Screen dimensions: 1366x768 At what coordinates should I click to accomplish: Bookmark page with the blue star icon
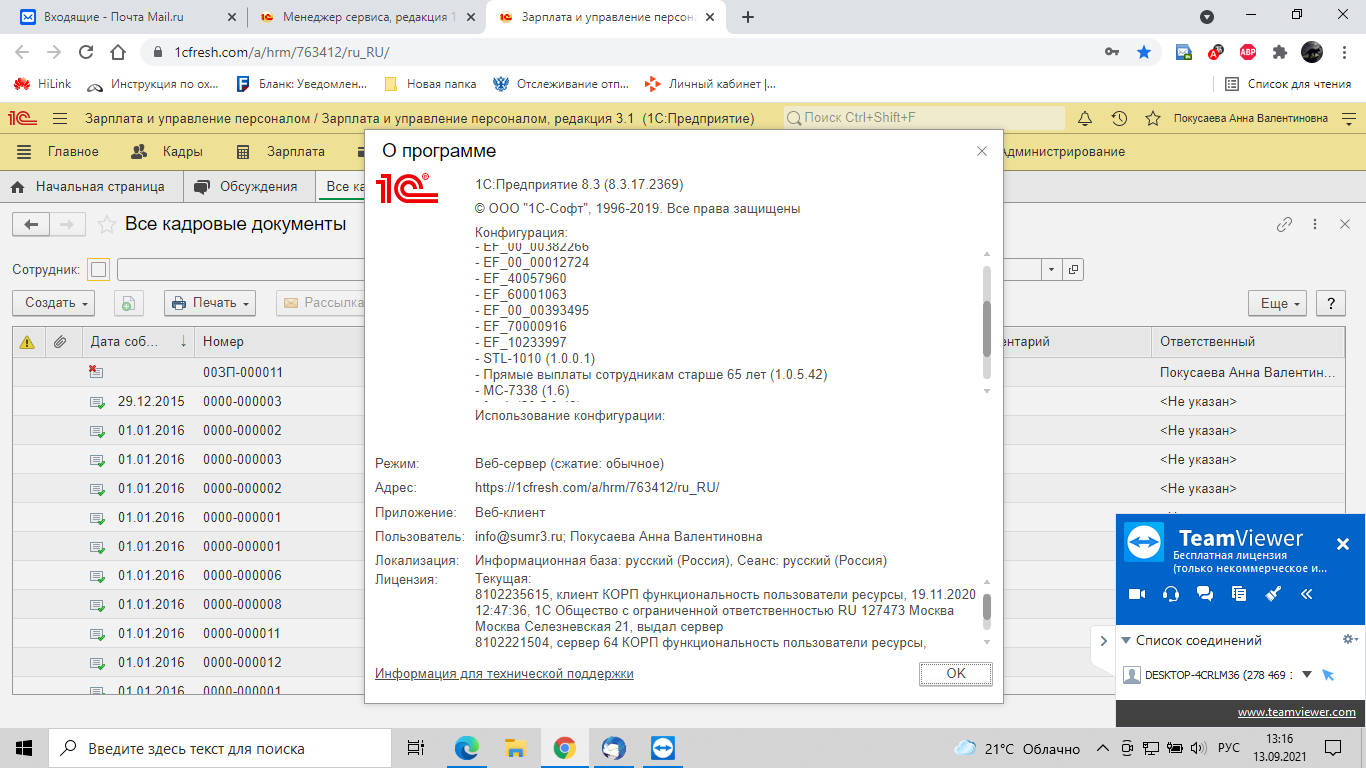[1144, 52]
